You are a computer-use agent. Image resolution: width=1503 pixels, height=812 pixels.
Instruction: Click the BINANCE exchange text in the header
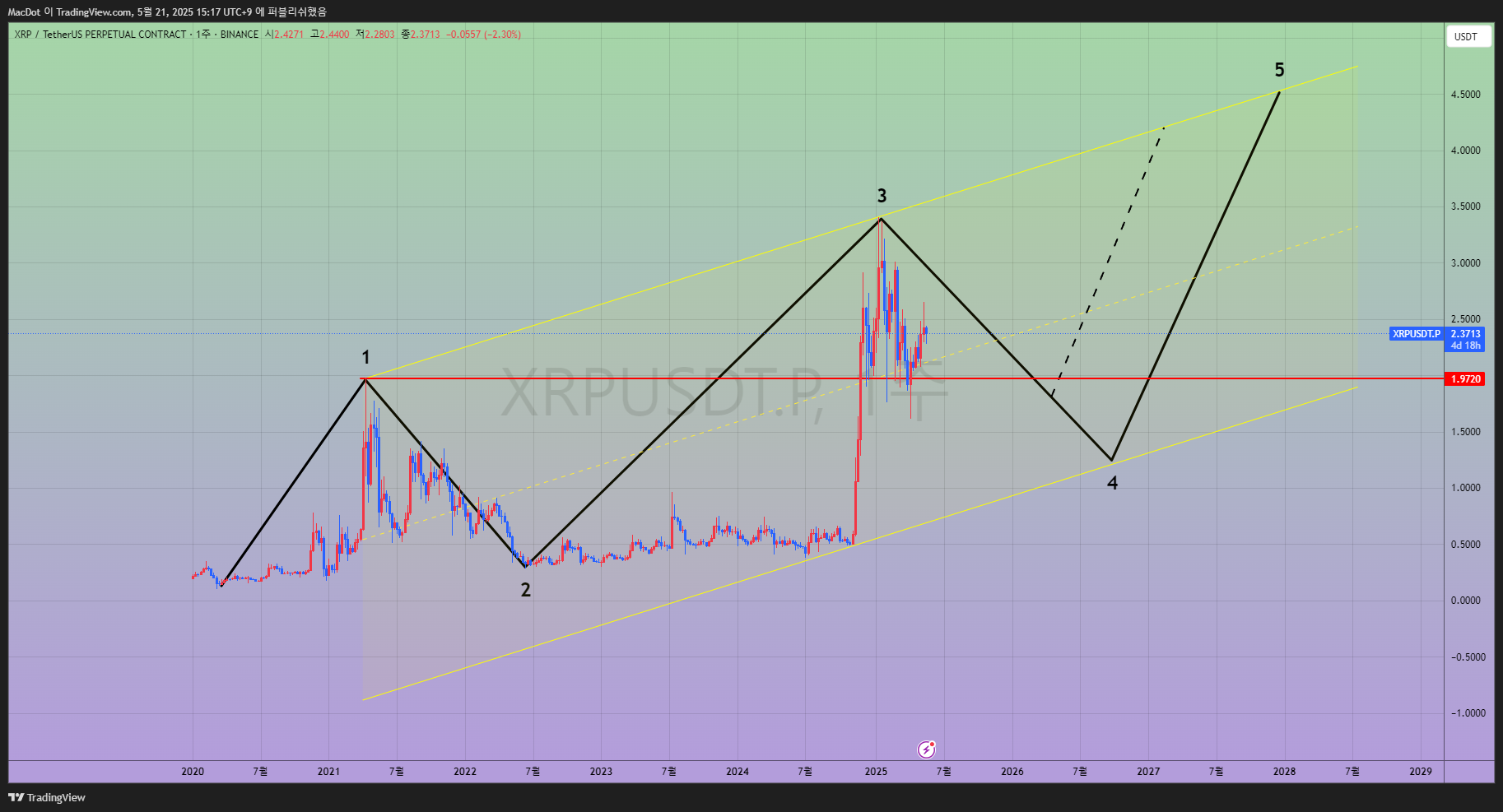pyautogui.click(x=240, y=35)
